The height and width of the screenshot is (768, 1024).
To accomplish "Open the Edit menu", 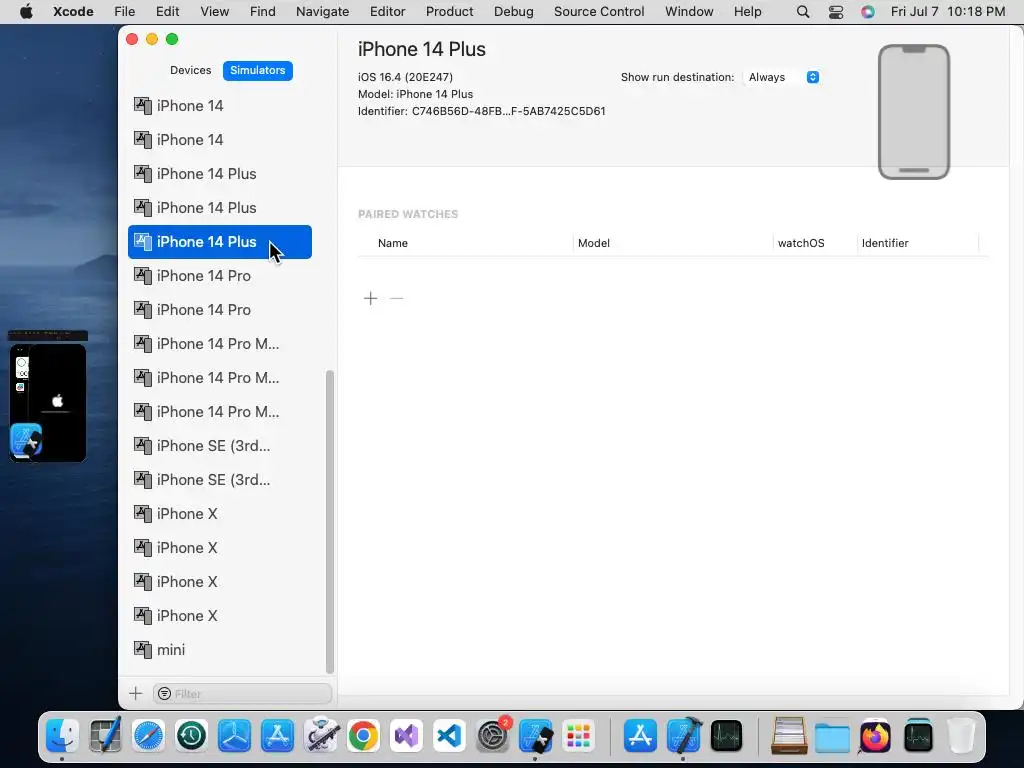I will click(167, 12).
